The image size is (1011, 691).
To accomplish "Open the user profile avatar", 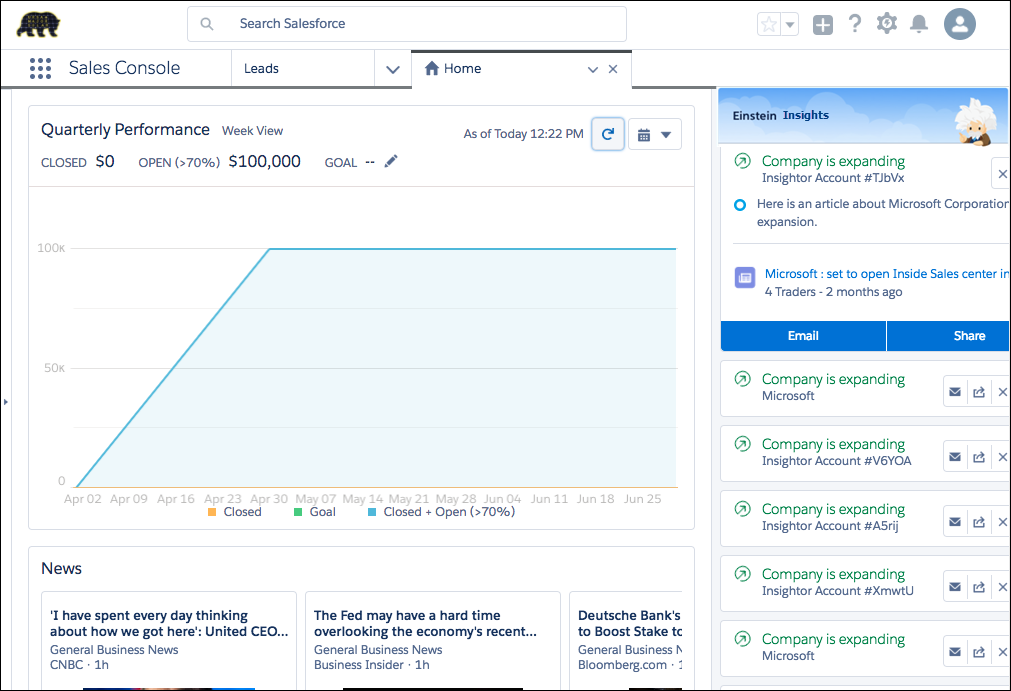I will (959, 24).
